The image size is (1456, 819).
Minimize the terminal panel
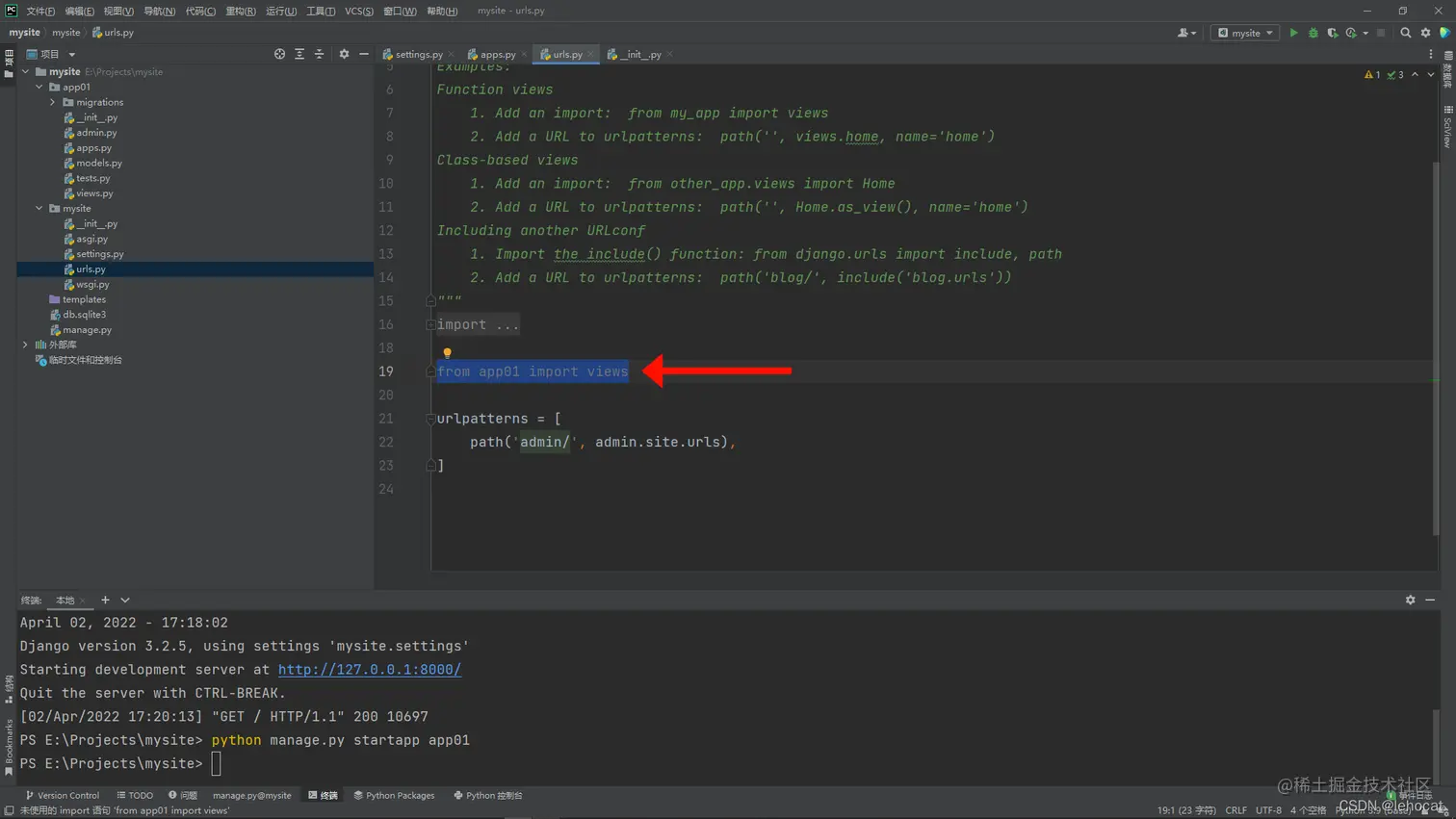point(1430,600)
